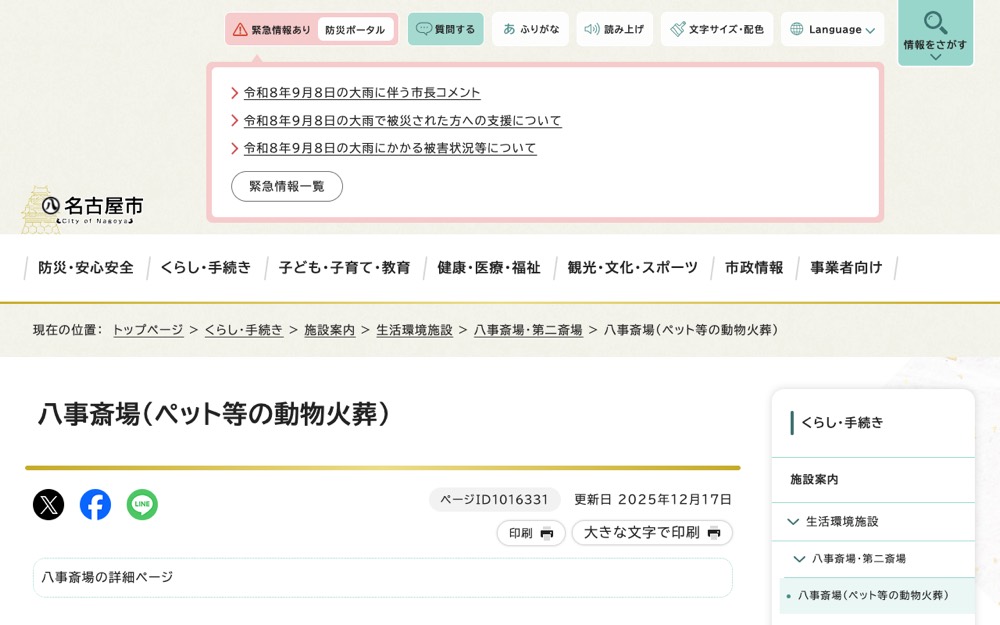The height and width of the screenshot is (625, 1000).
Task: Open the 防災・安心安全 menu
Action: pyautogui.click(x=86, y=268)
